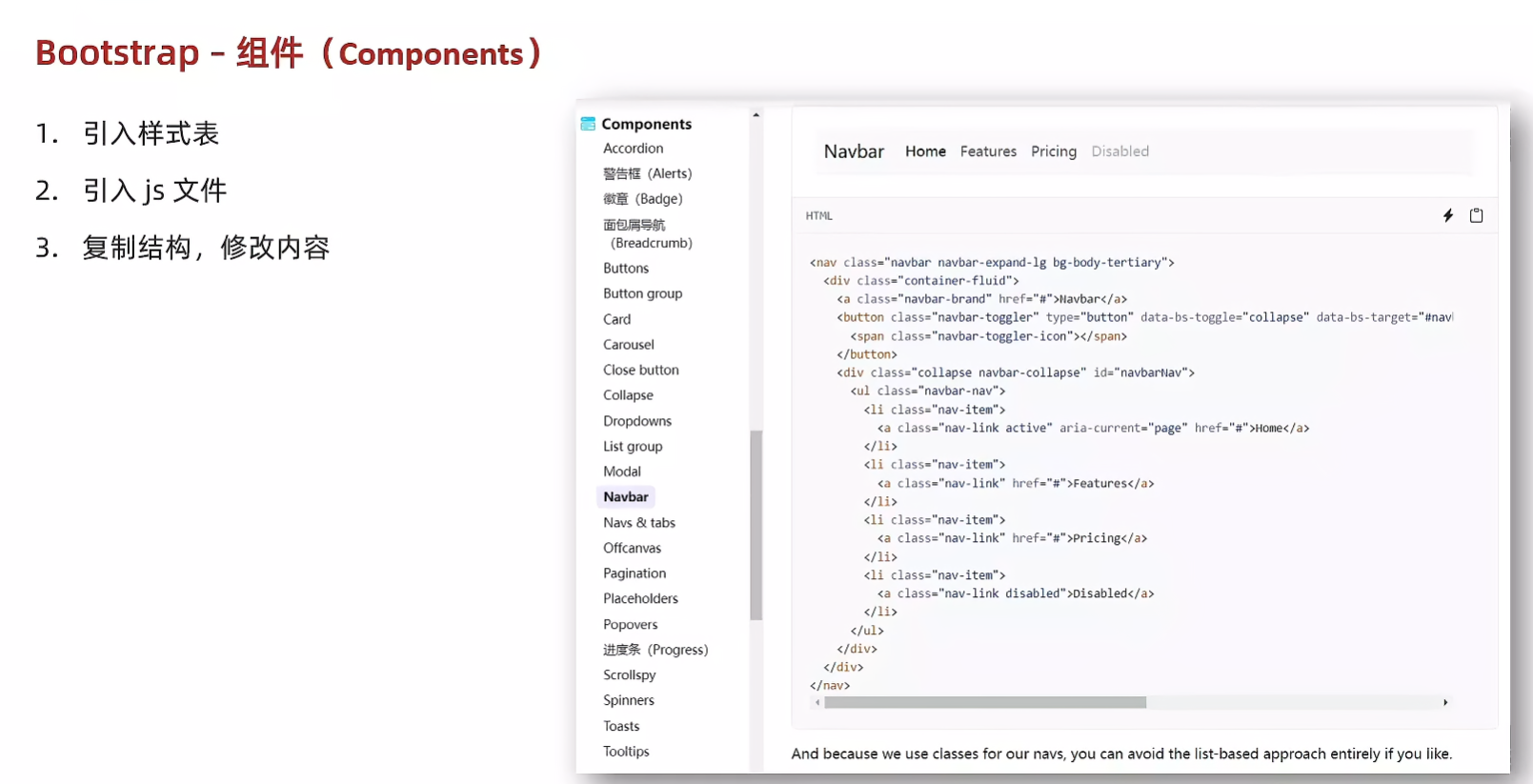Go to the Card component page

point(616,319)
